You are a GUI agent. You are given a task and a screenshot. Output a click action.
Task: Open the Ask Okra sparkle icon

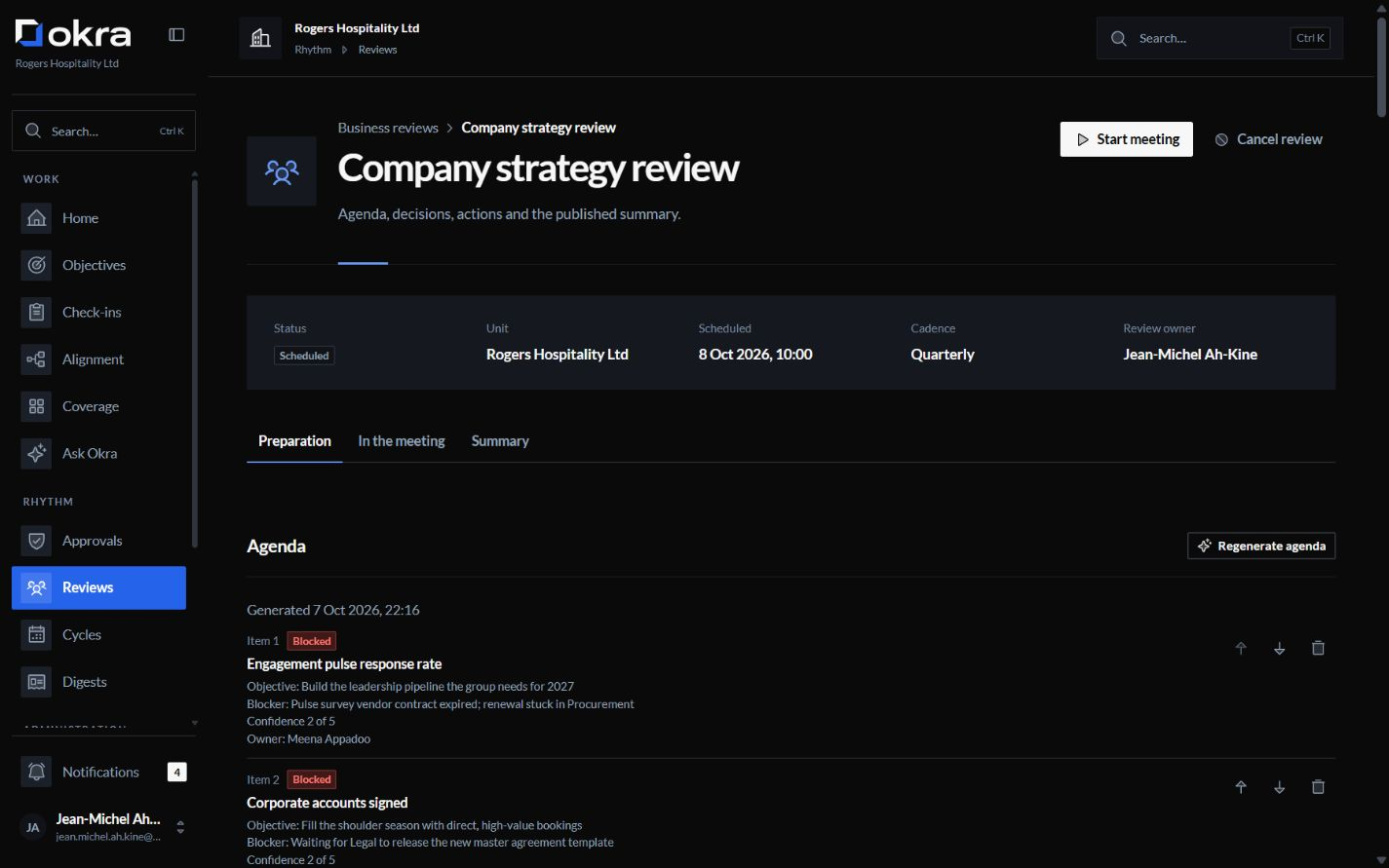[x=36, y=453]
